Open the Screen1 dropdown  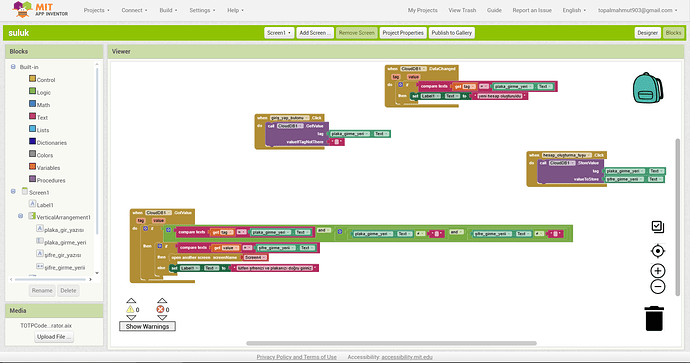point(279,33)
